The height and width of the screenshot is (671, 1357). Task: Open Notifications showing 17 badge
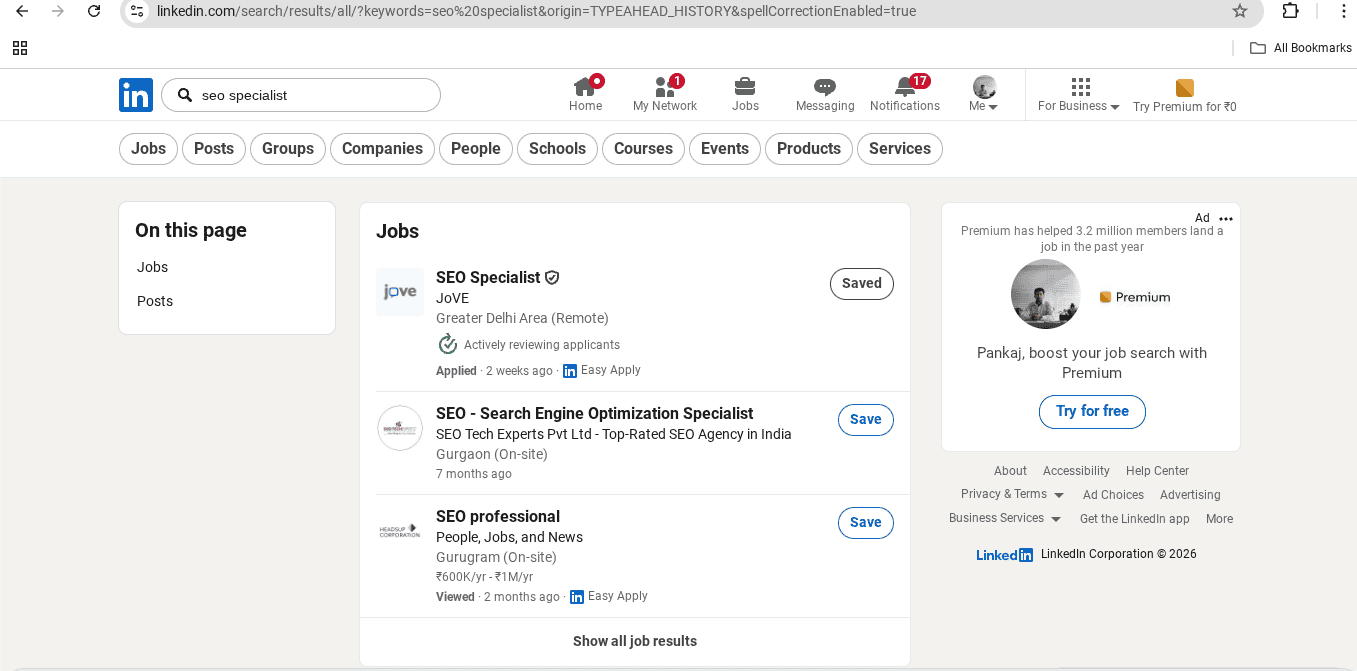905,95
